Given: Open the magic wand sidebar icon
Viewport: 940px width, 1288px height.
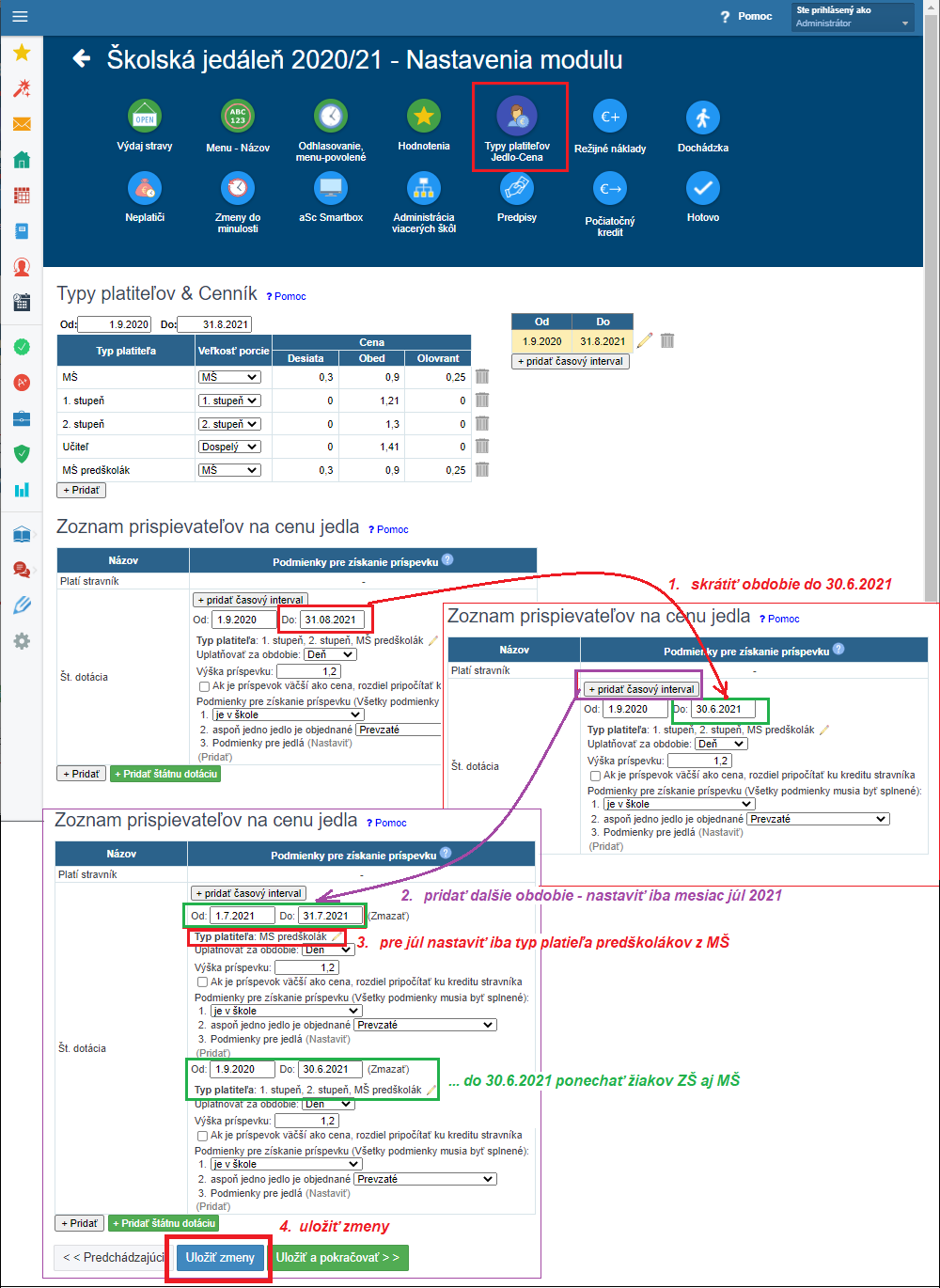Looking at the screenshot, I should coord(22,88).
